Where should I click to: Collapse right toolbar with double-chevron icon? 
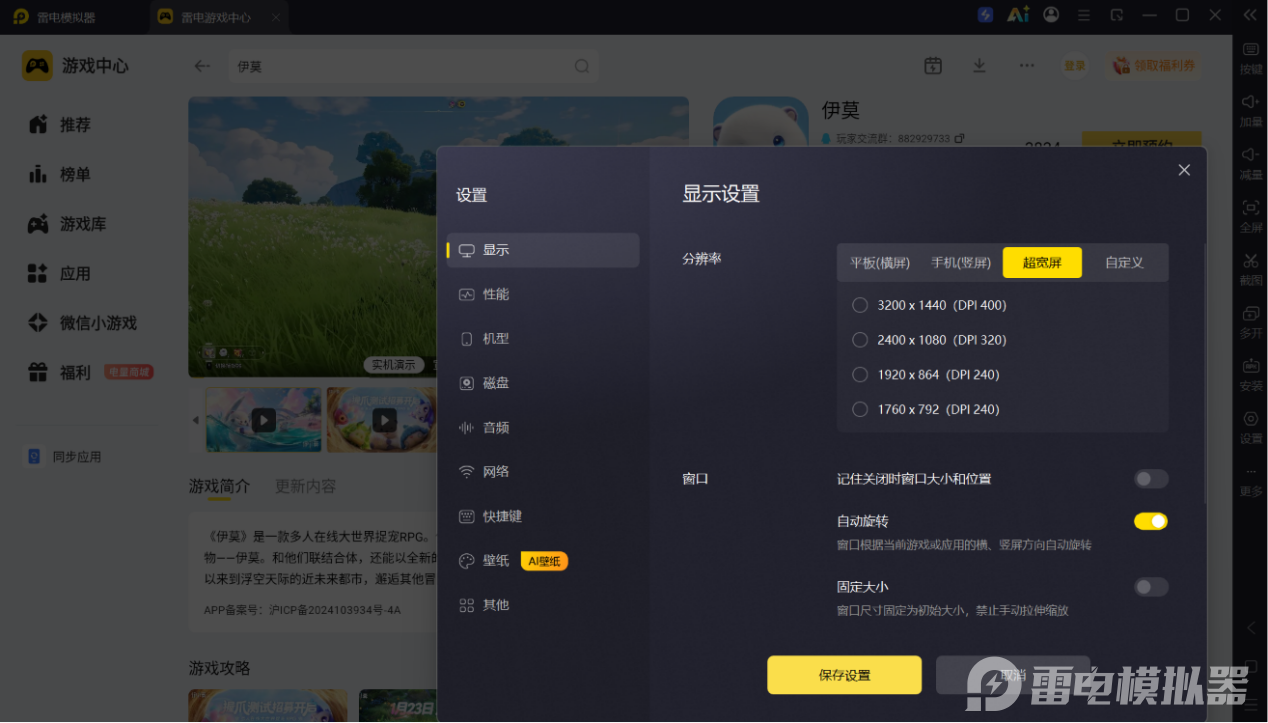(x=1250, y=15)
